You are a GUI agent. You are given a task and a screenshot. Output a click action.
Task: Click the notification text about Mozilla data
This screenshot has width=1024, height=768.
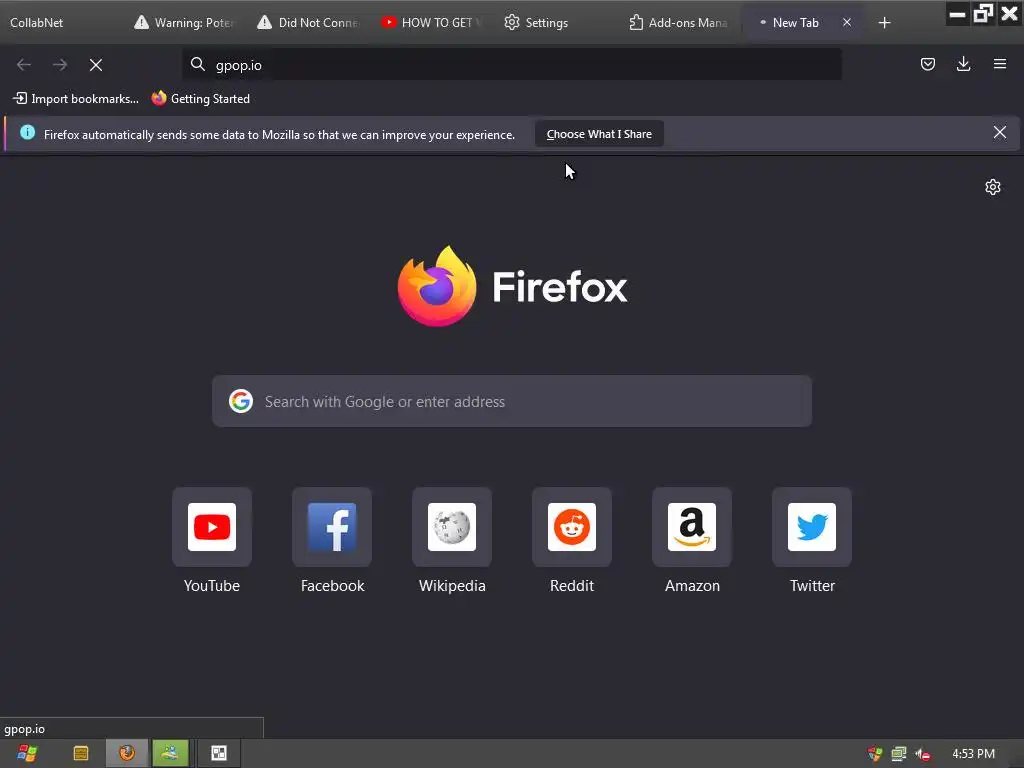pos(280,135)
